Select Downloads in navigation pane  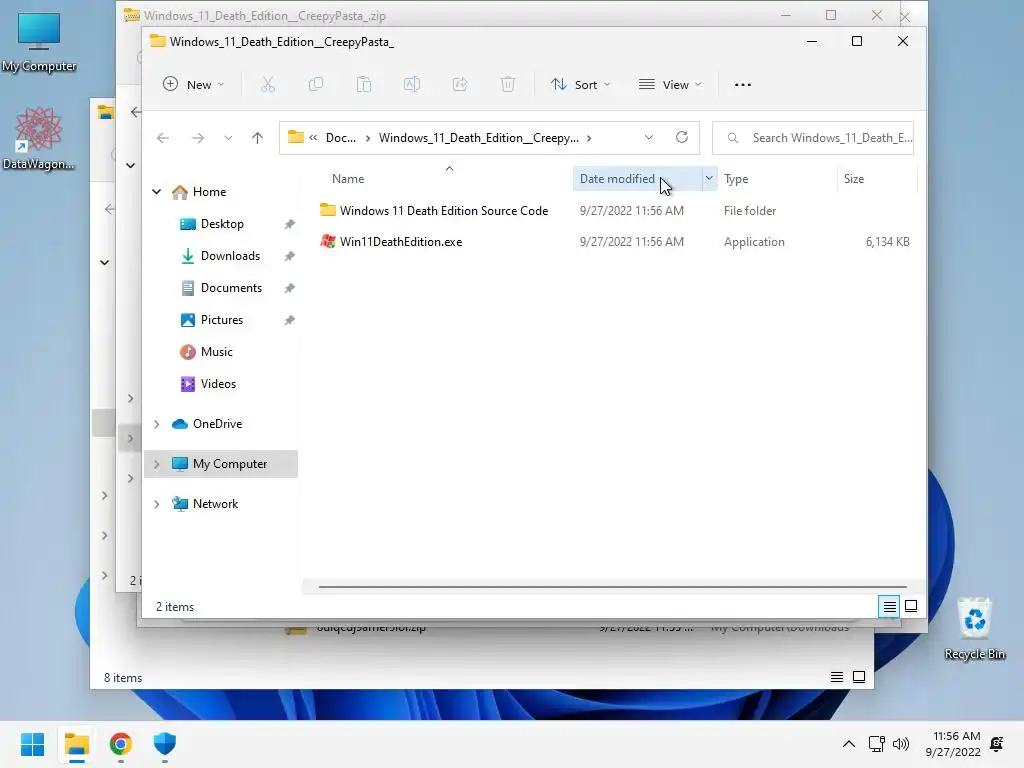click(230, 256)
